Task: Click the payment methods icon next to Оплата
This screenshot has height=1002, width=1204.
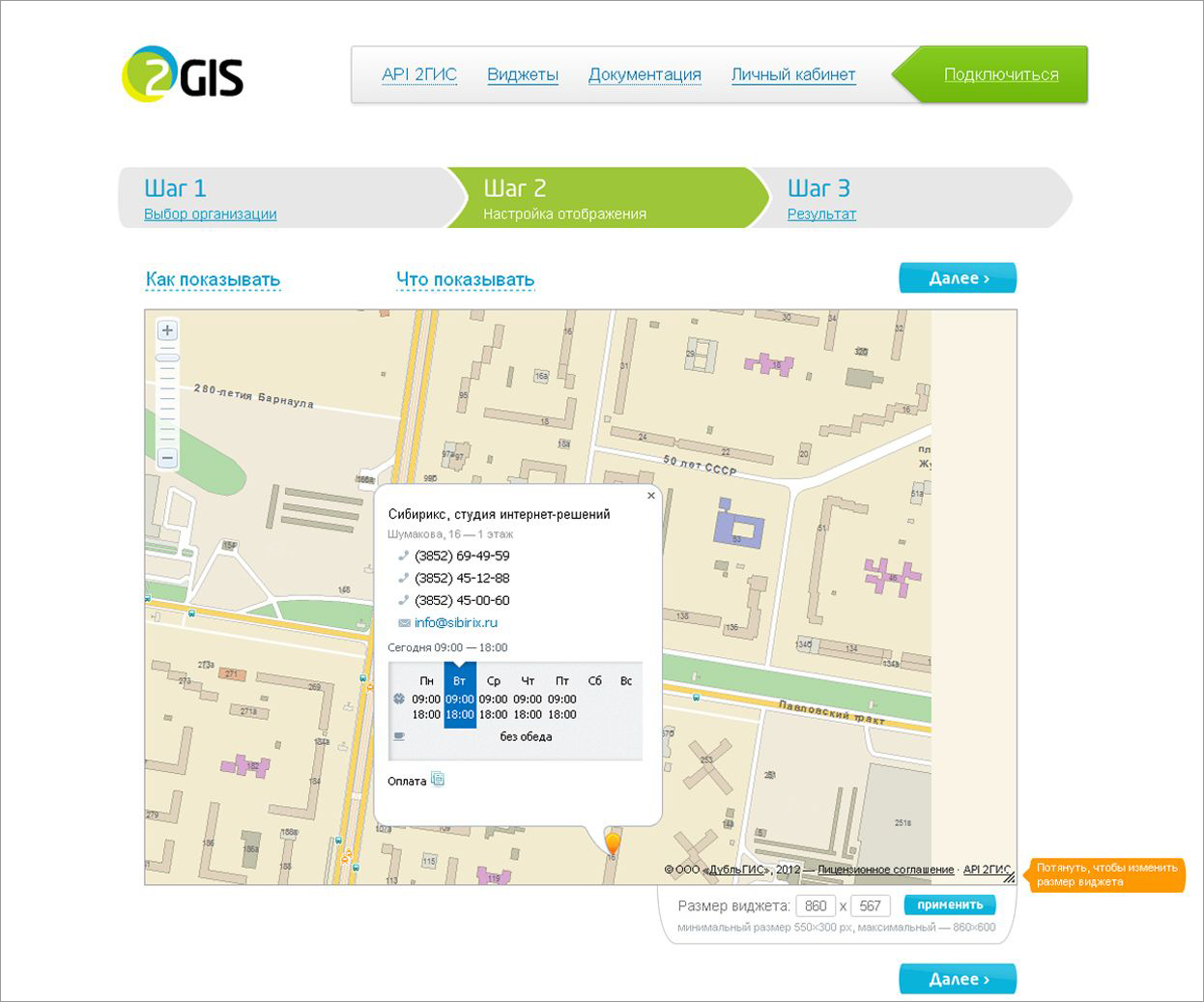Action: pyautogui.click(x=438, y=779)
